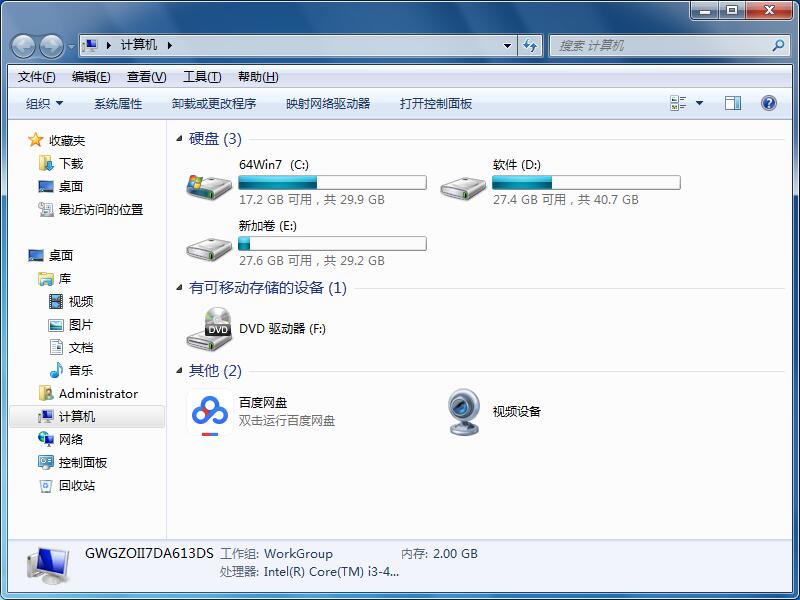Open the address bar history dropdown
800x600 pixels.
tap(508, 45)
